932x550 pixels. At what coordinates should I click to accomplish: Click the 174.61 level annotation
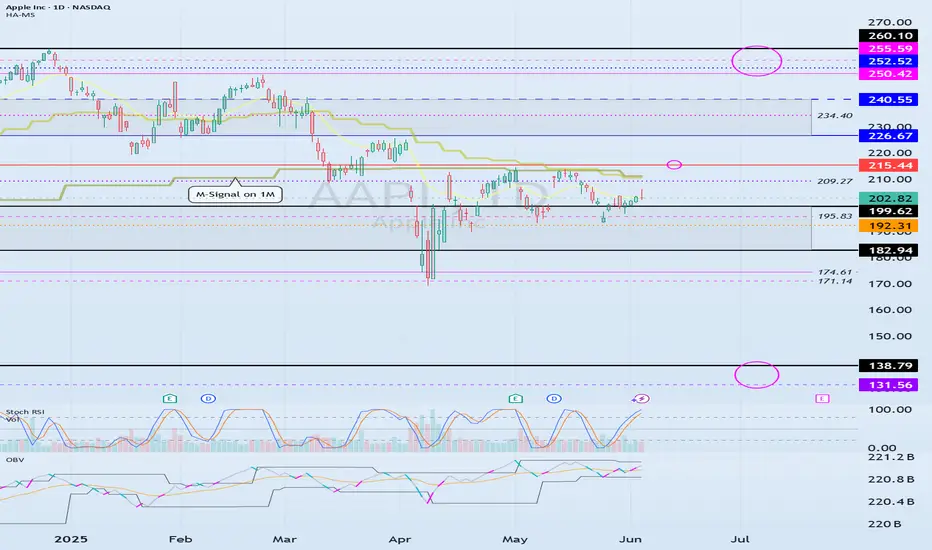tap(835, 272)
